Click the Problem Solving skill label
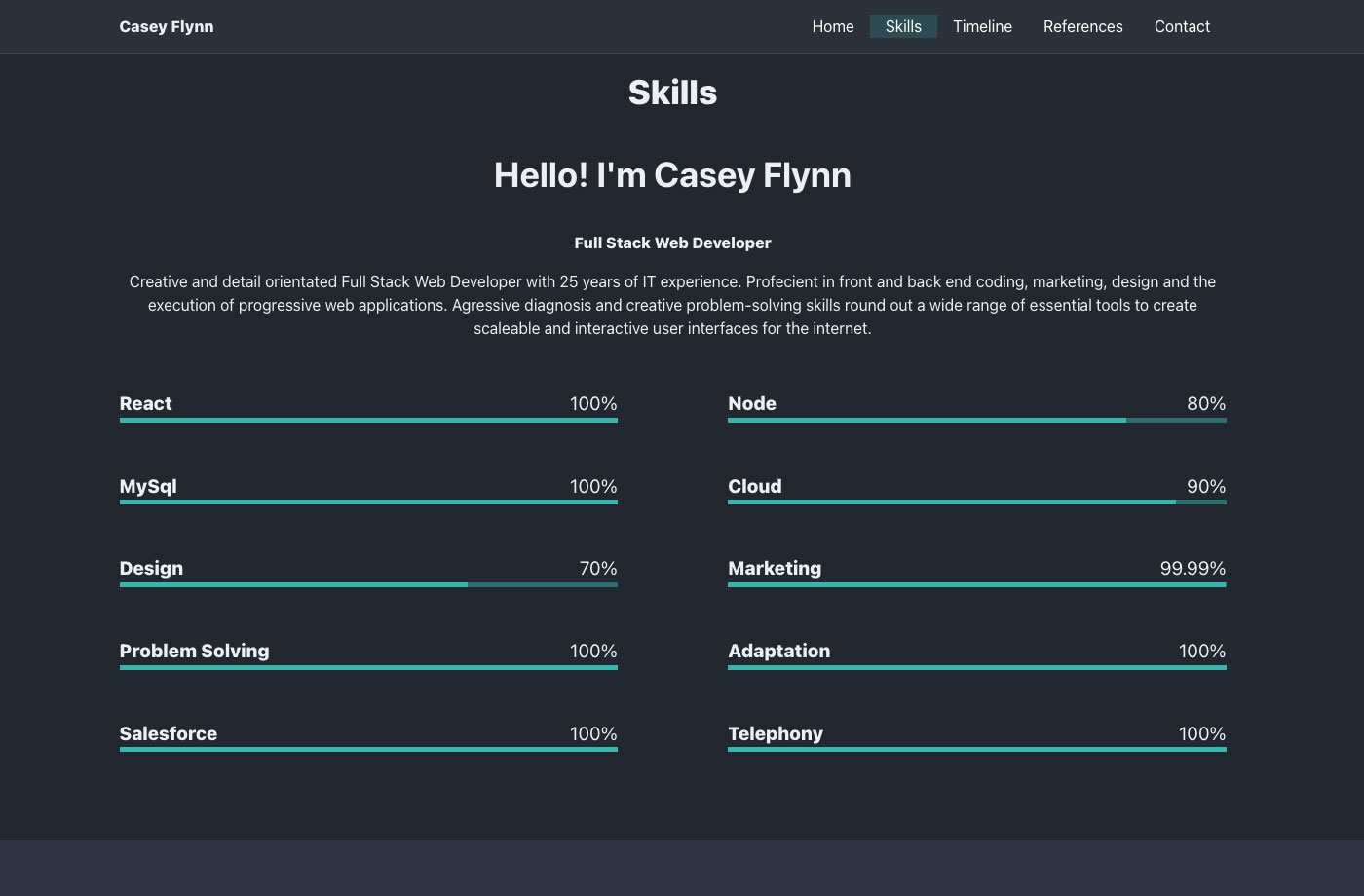 coord(194,651)
